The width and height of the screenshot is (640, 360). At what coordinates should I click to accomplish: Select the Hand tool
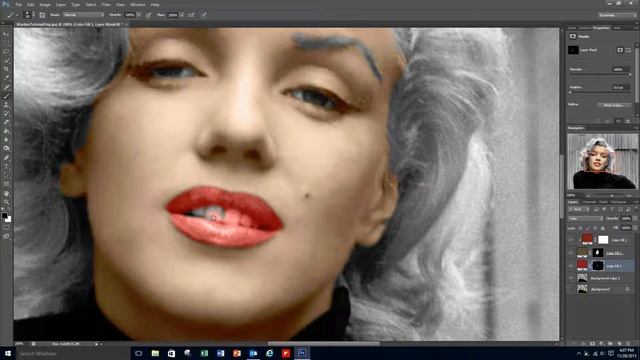(x=6, y=193)
